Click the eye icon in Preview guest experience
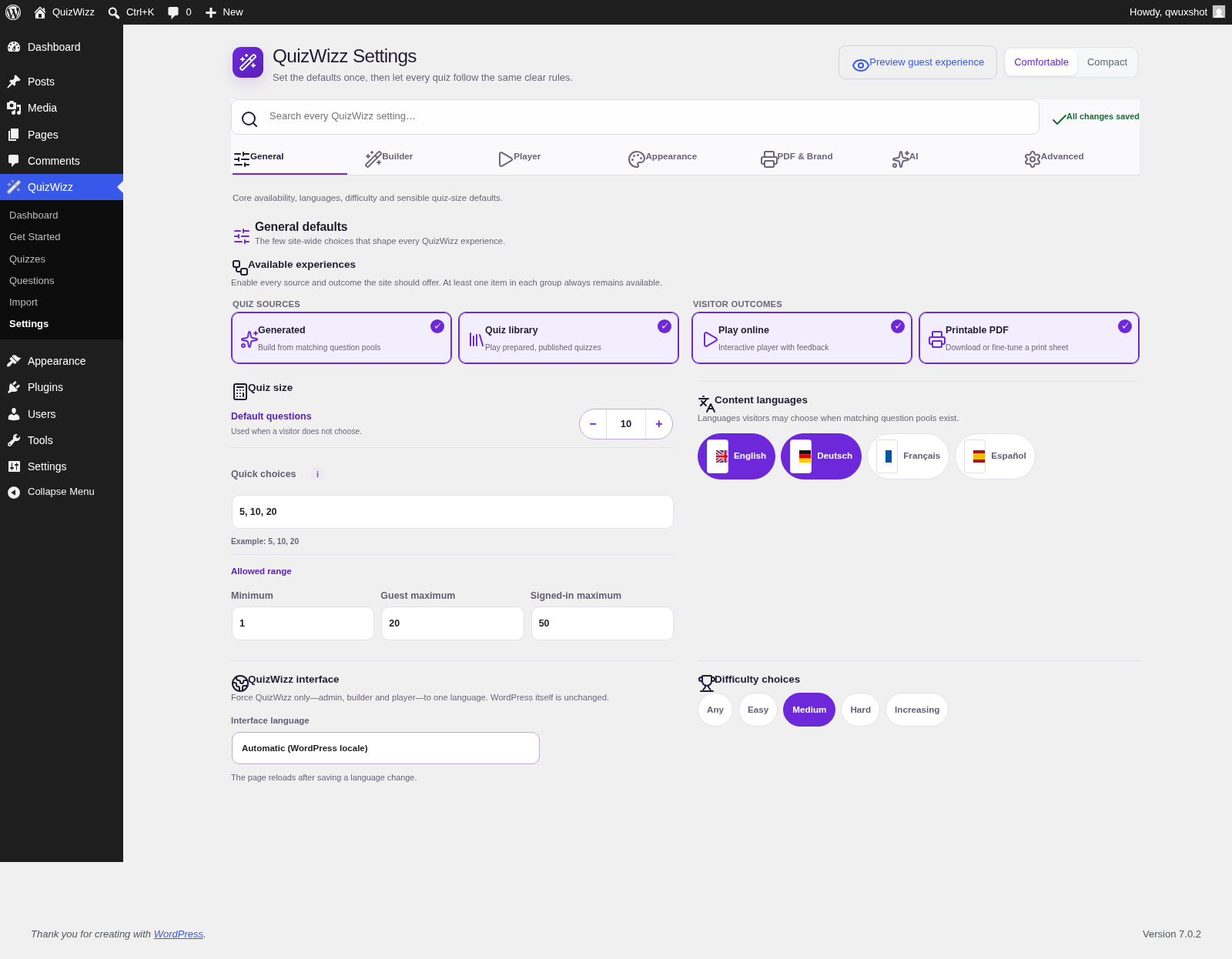Image resolution: width=1232 pixels, height=959 pixels. (x=861, y=65)
